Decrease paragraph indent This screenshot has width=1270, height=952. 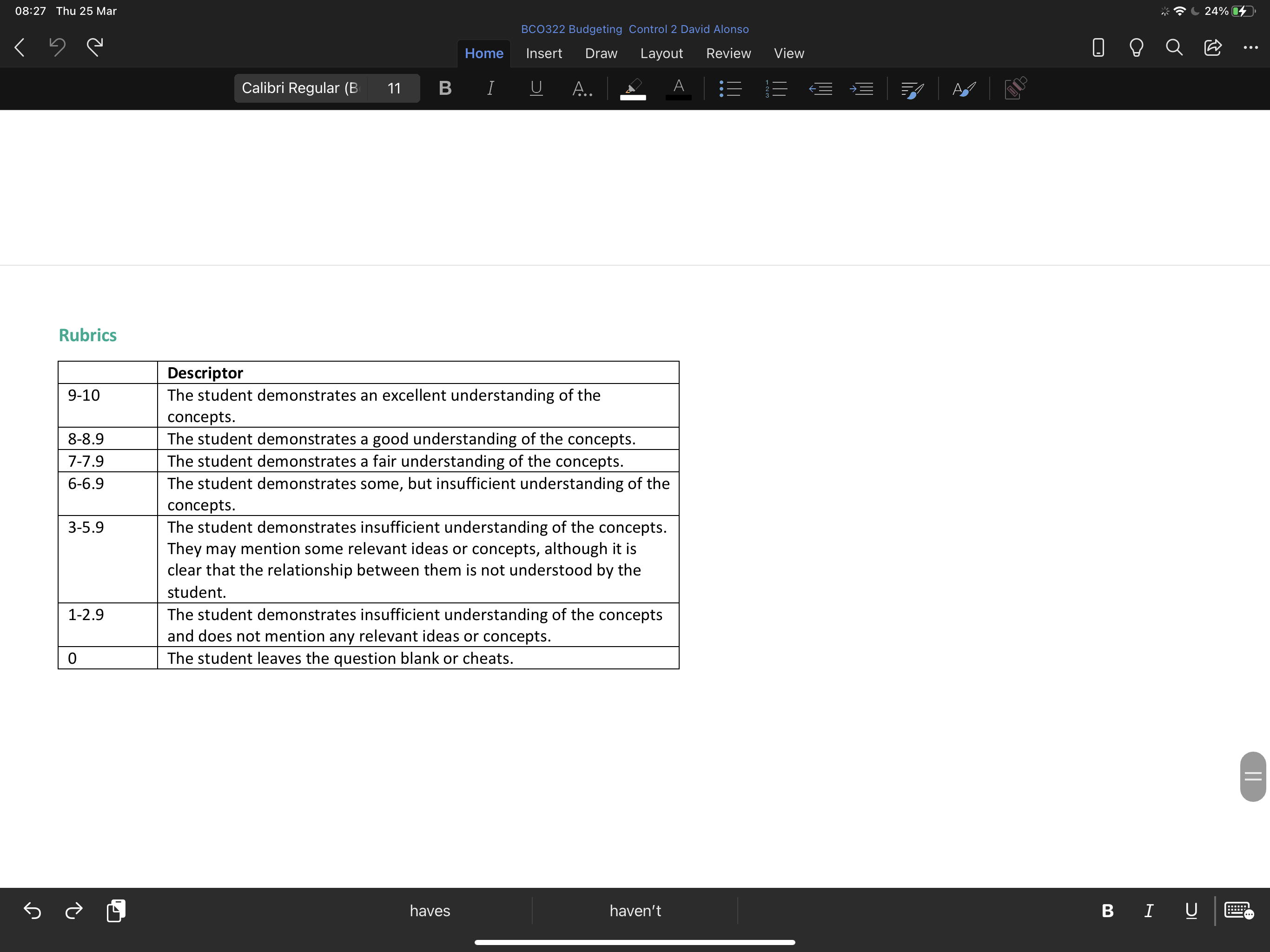(x=820, y=88)
